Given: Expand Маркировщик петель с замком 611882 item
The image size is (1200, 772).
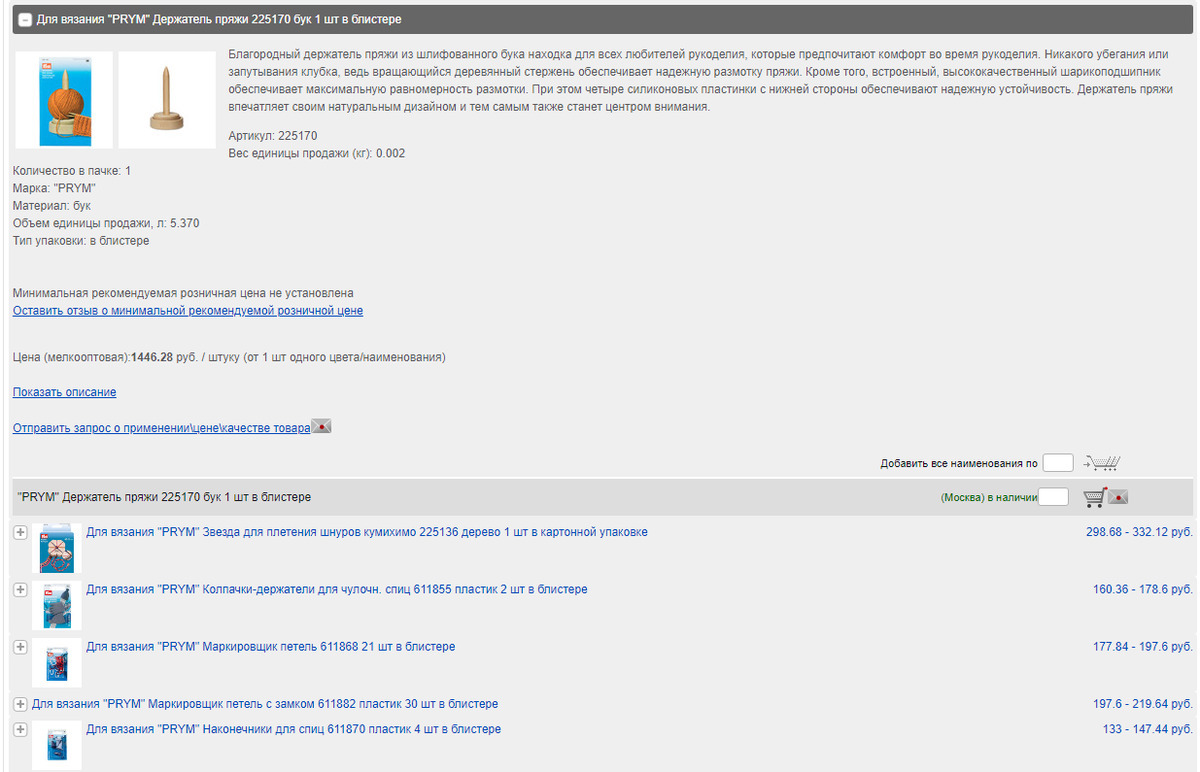Looking at the screenshot, I should (20, 704).
